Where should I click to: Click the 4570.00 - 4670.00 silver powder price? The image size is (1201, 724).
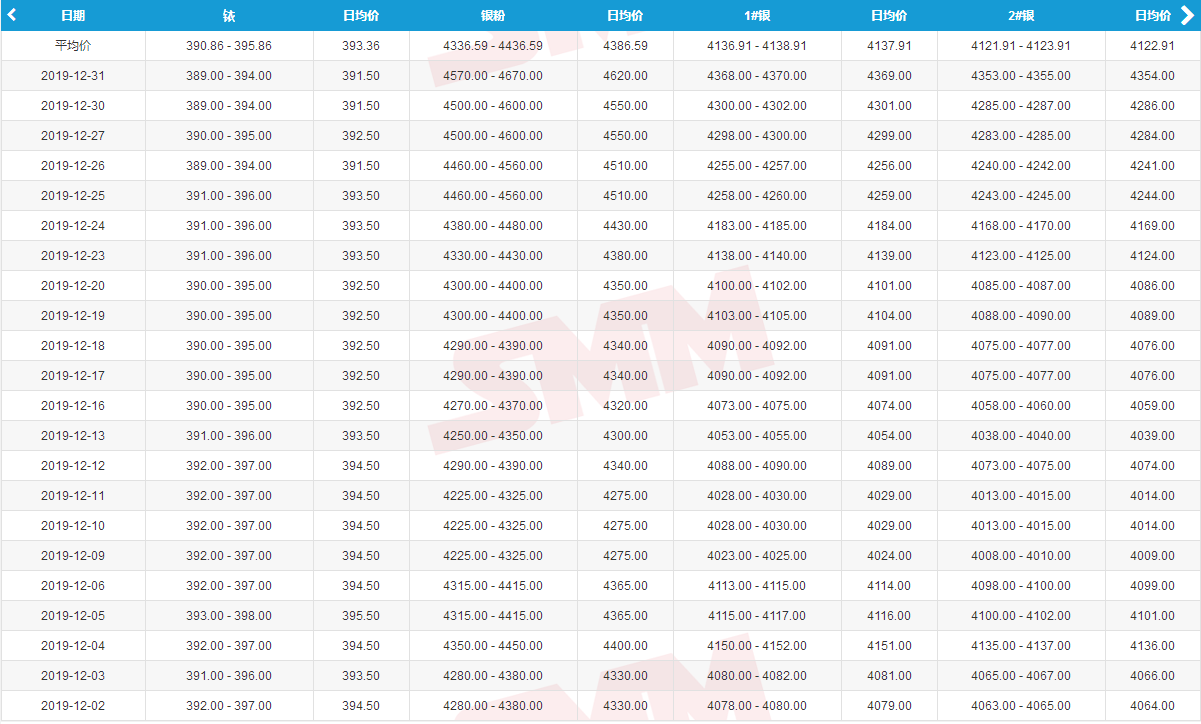pyautogui.click(x=493, y=76)
